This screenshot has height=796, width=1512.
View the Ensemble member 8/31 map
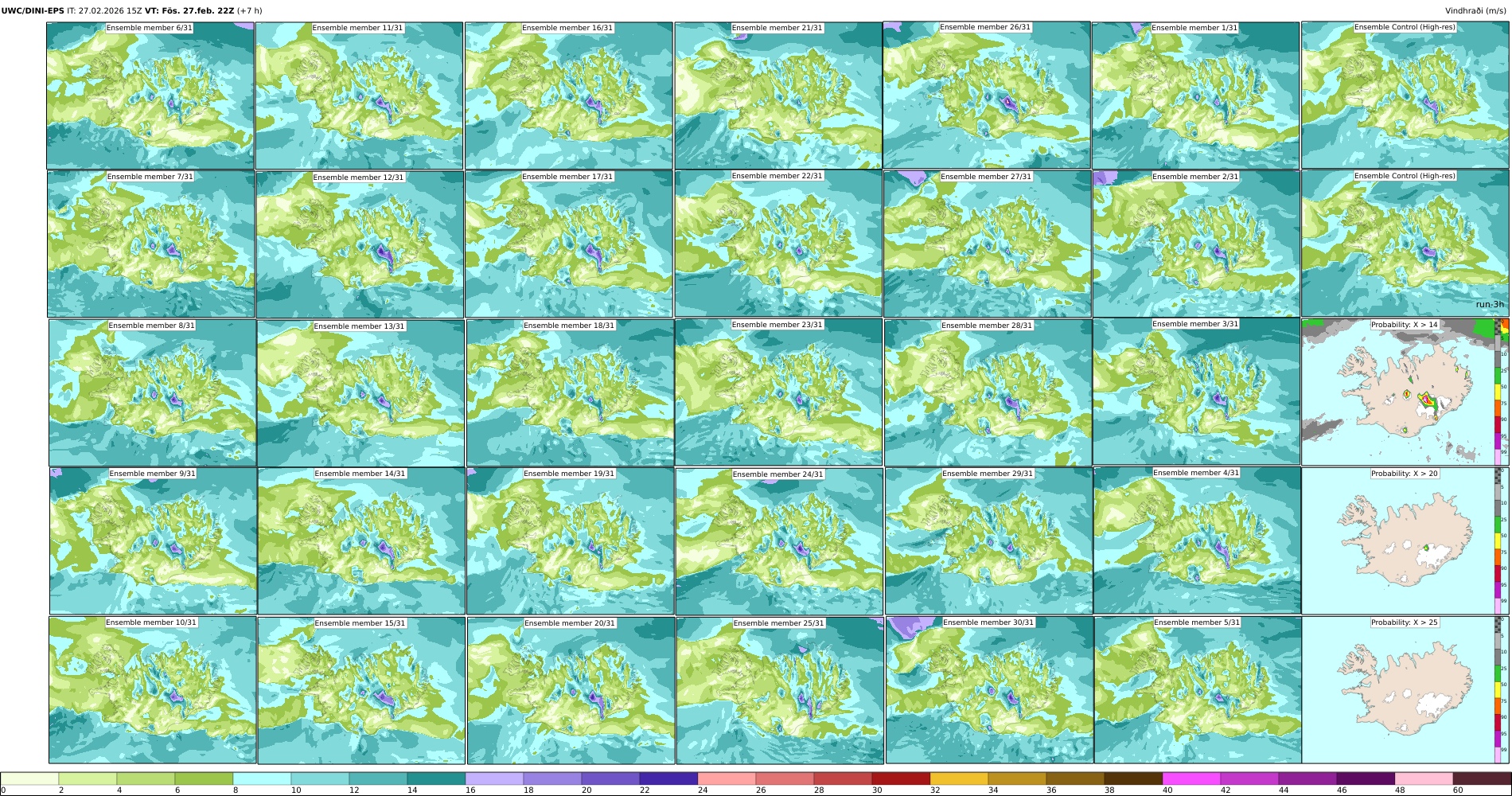click(x=152, y=392)
